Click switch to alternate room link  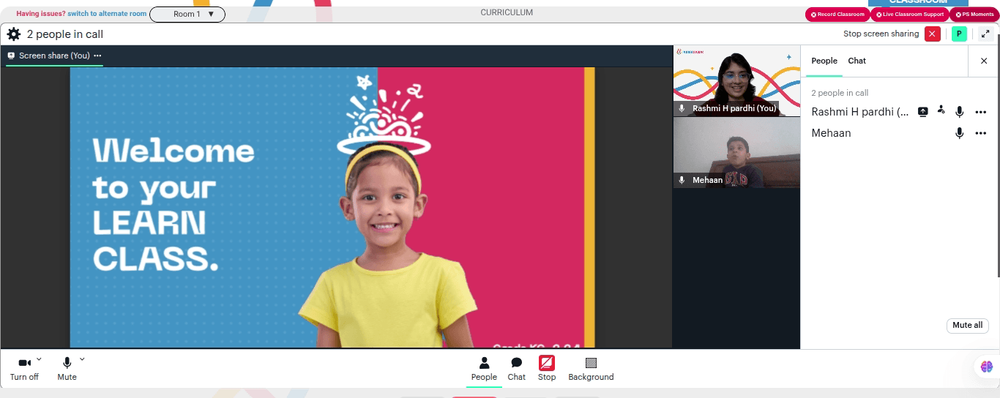[107, 13]
